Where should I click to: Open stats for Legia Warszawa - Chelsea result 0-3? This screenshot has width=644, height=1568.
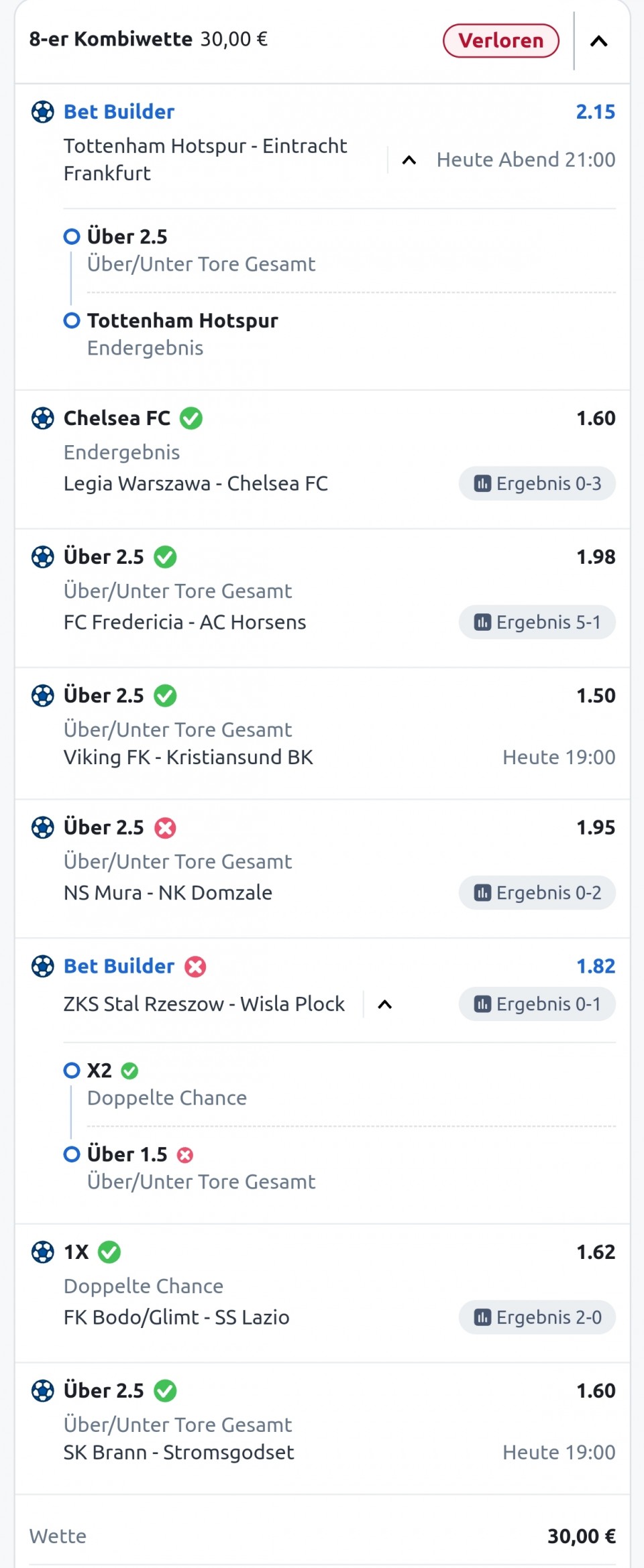pyautogui.click(x=537, y=484)
